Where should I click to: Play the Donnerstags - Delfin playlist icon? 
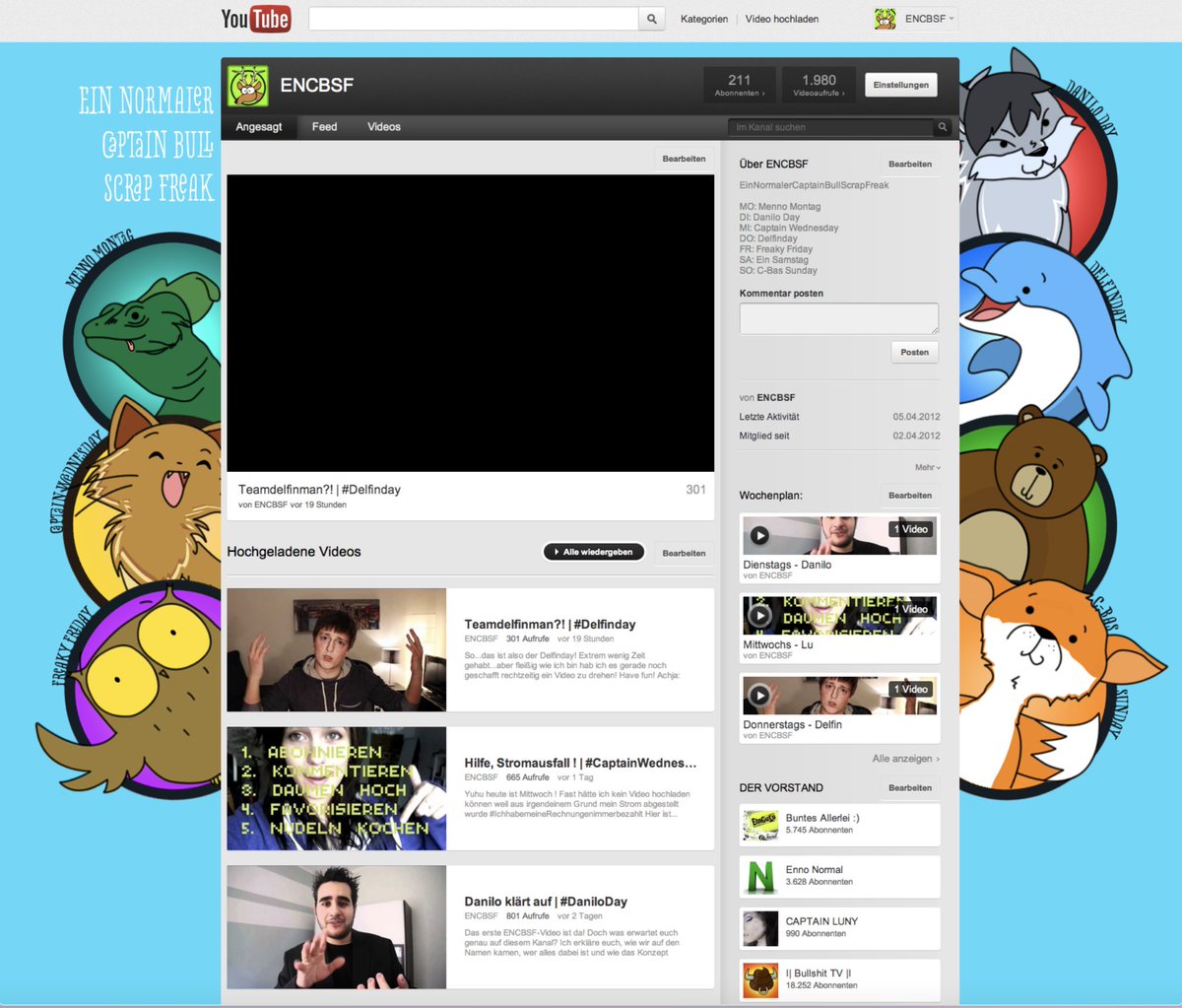(759, 695)
